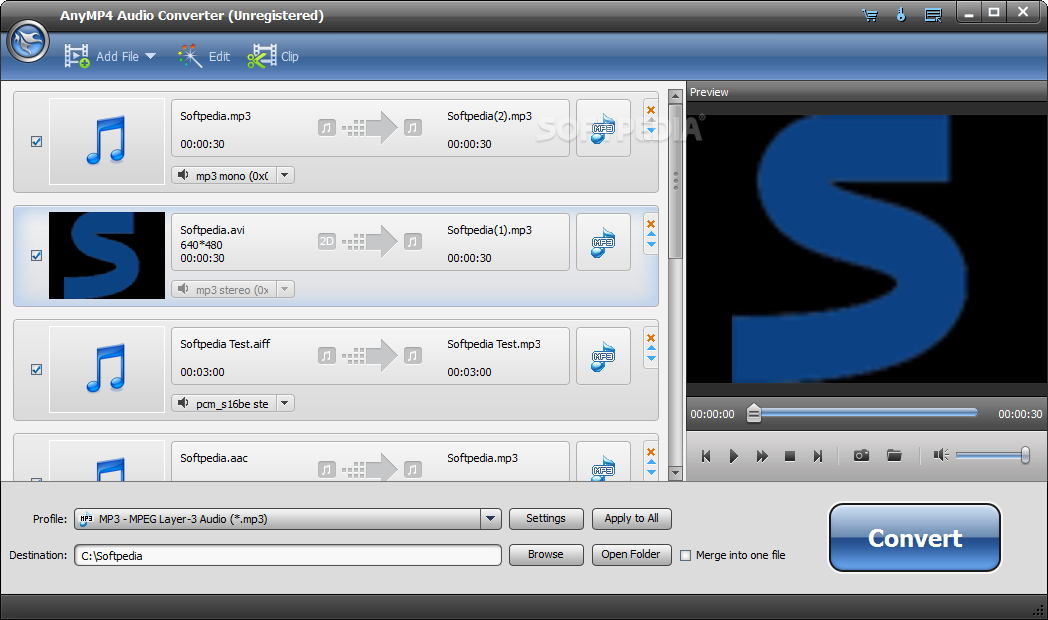
Task: Fast forward the preview
Action: (762, 456)
